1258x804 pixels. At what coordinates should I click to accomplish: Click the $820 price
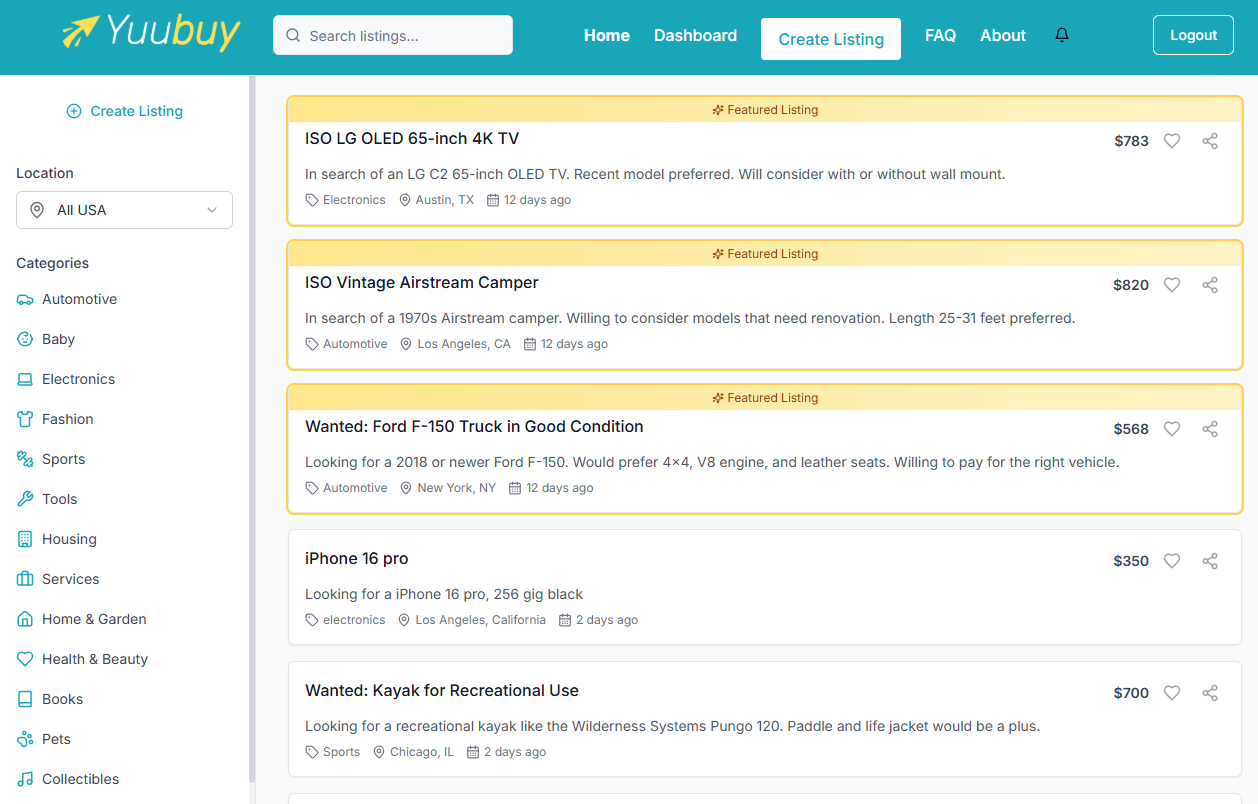1131,285
